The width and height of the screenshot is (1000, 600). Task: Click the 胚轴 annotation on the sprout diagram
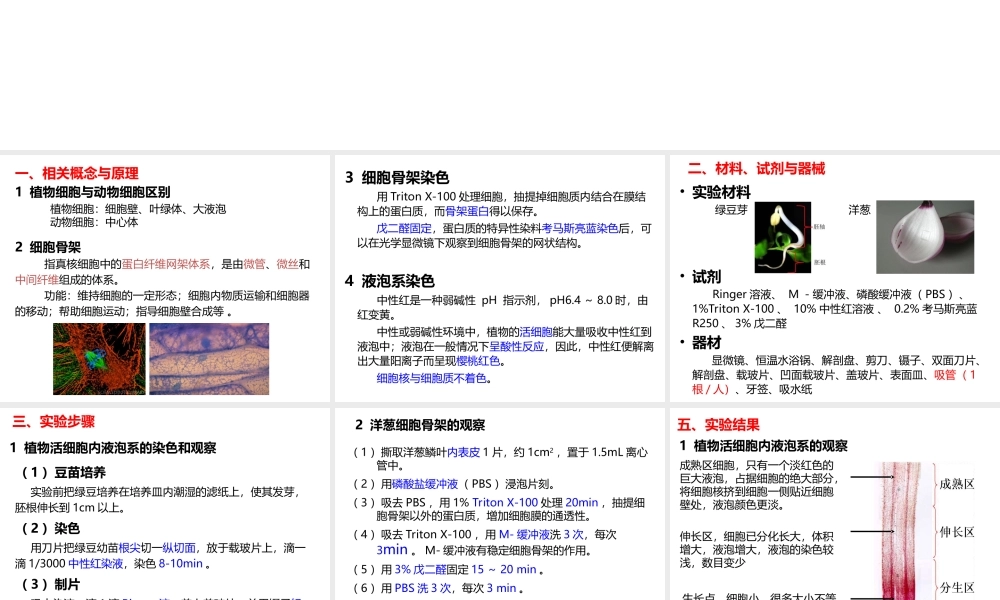[x=820, y=227]
